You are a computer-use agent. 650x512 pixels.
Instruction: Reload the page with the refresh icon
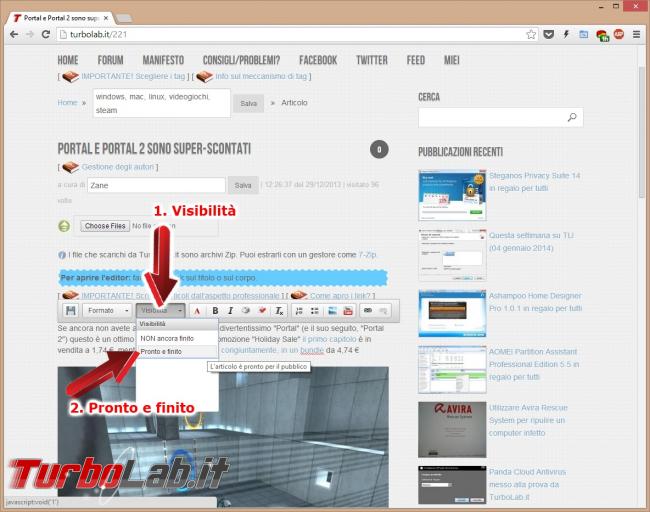pos(46,34)
